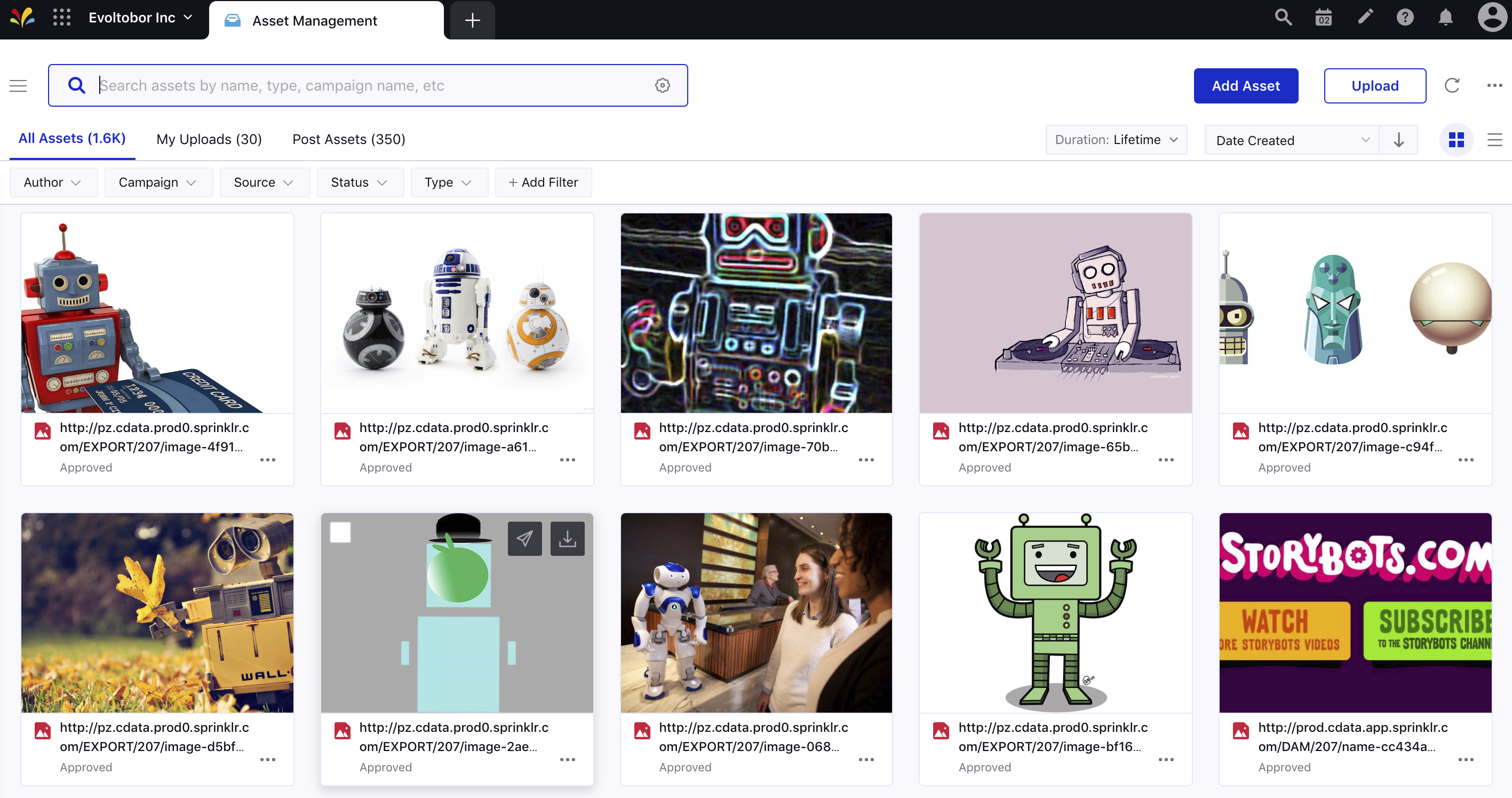Open the red robot credit card thumbnail

pos(157,313)
